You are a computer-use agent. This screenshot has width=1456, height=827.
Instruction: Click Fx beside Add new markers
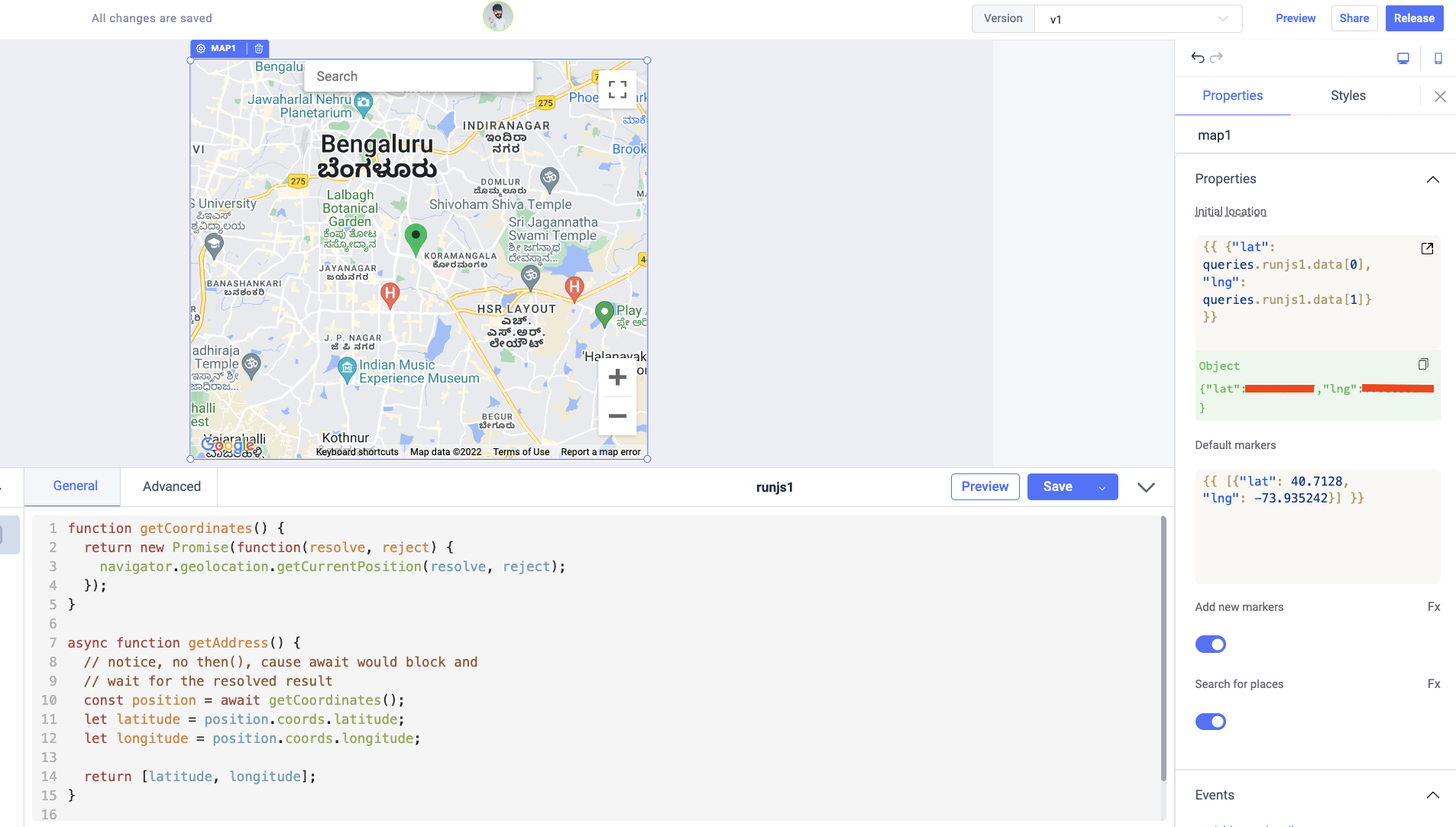click(x=1434, y=607)
